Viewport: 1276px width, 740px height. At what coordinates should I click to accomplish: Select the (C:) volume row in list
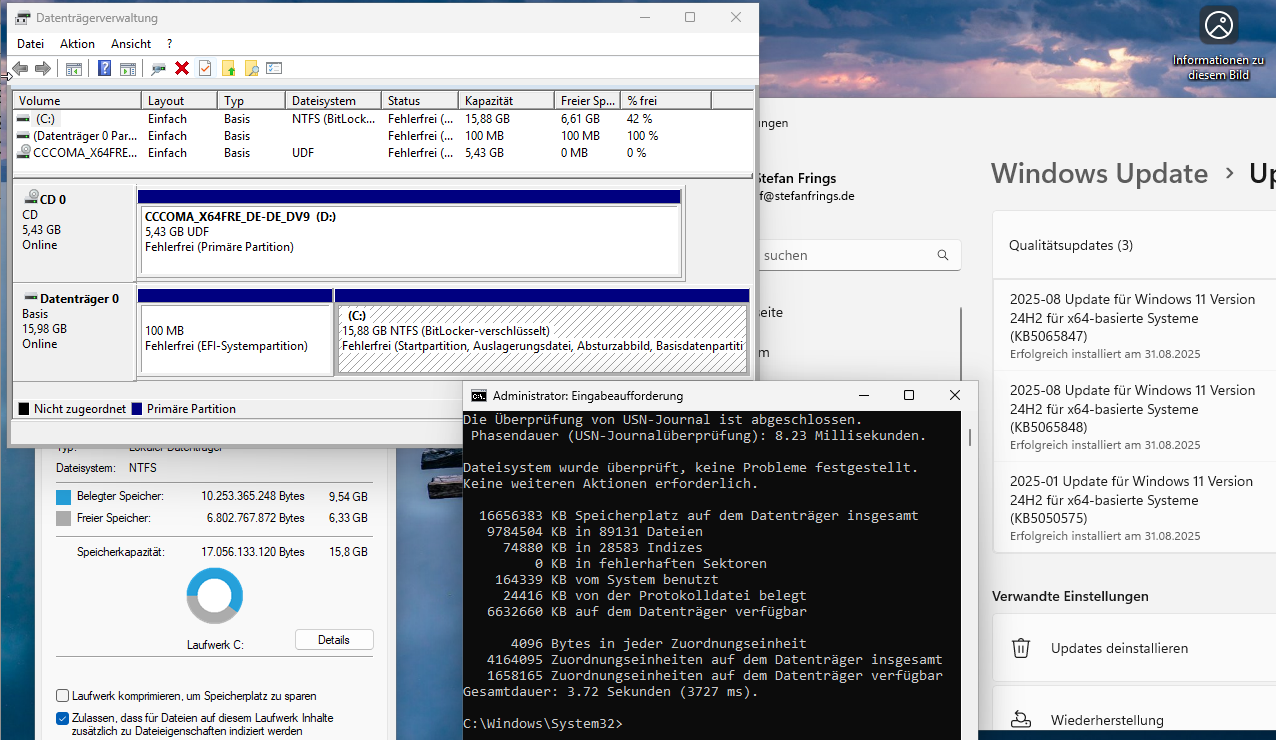click(x=382, y=118)
